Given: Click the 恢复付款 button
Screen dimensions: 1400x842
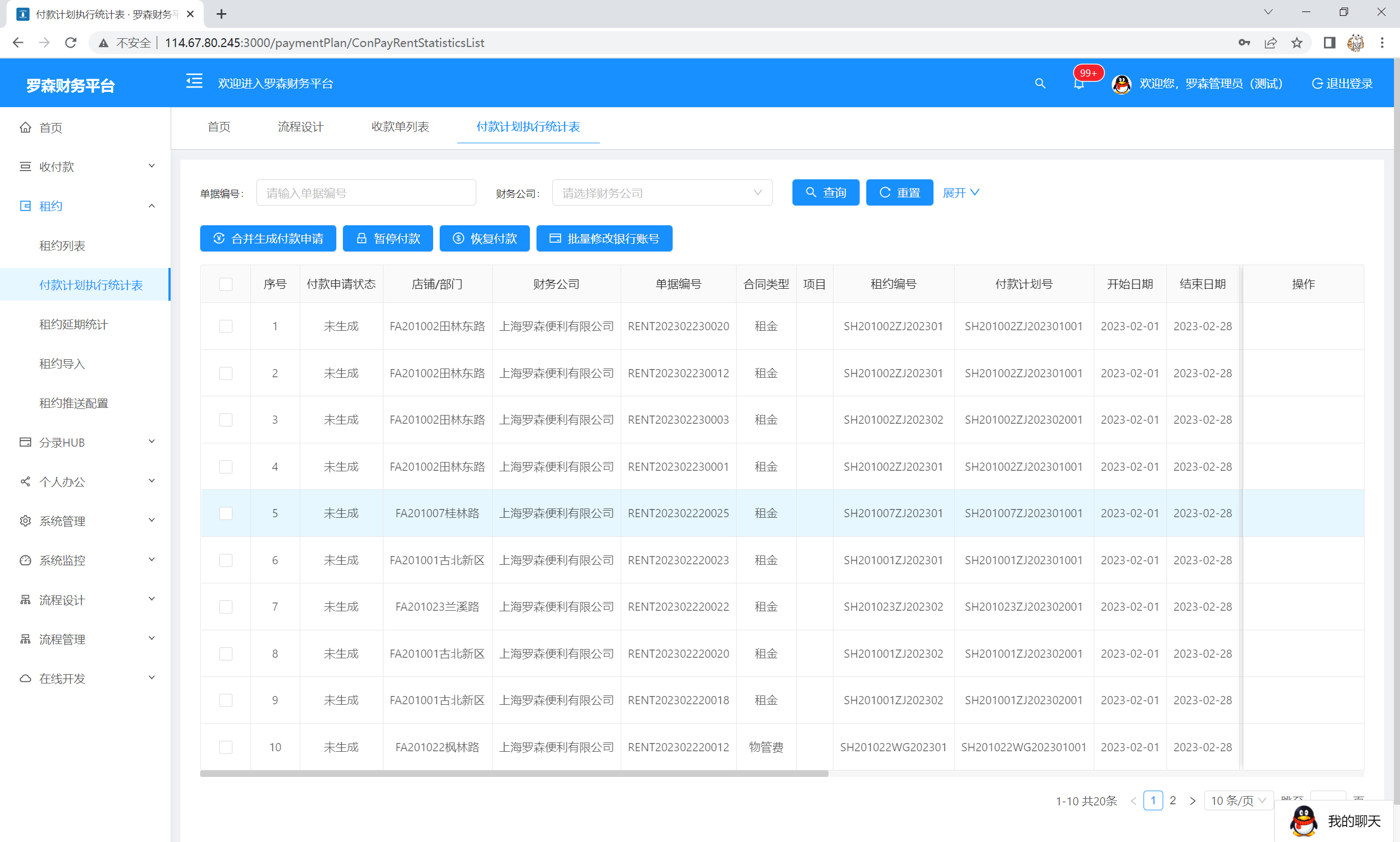Looking at the screenshot, I should pyautogui.click(x=485, y=238).
